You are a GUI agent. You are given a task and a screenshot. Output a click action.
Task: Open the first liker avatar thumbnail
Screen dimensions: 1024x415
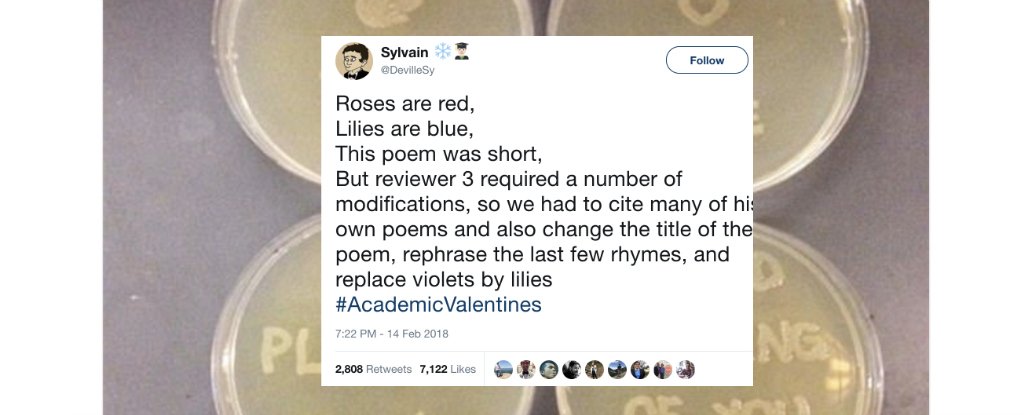[x=504, y=370]
